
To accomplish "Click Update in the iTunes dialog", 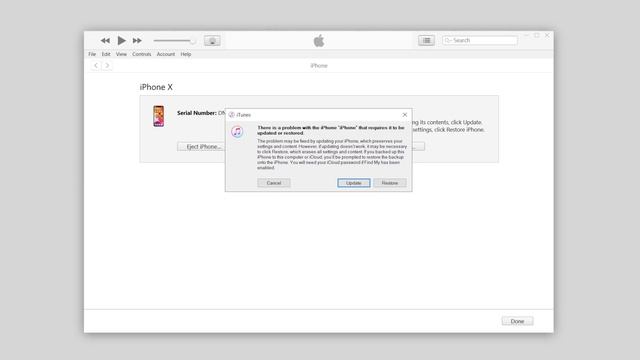I will (354, 183).
